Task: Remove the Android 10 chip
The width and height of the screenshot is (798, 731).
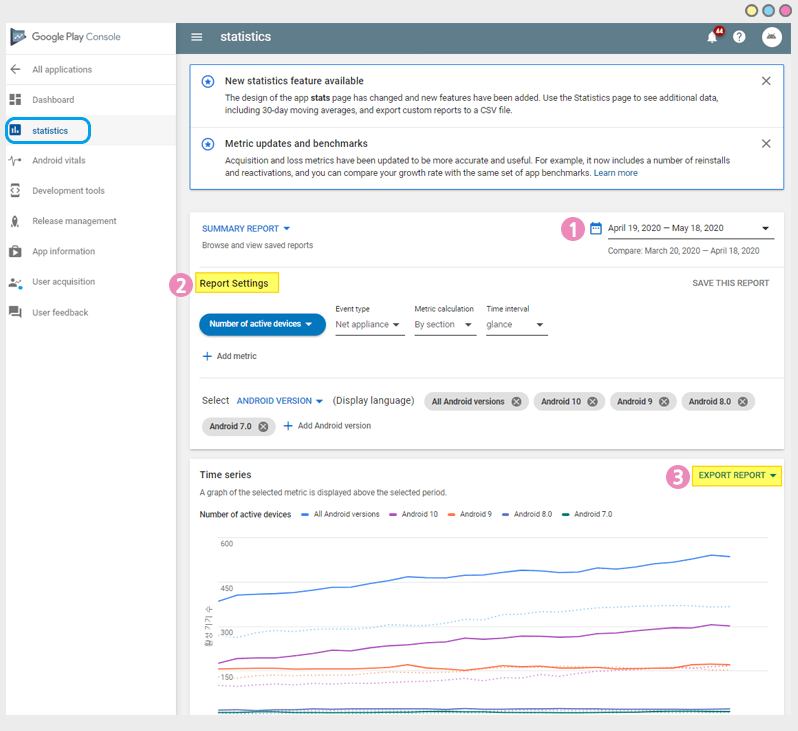Action: (592, 401)
